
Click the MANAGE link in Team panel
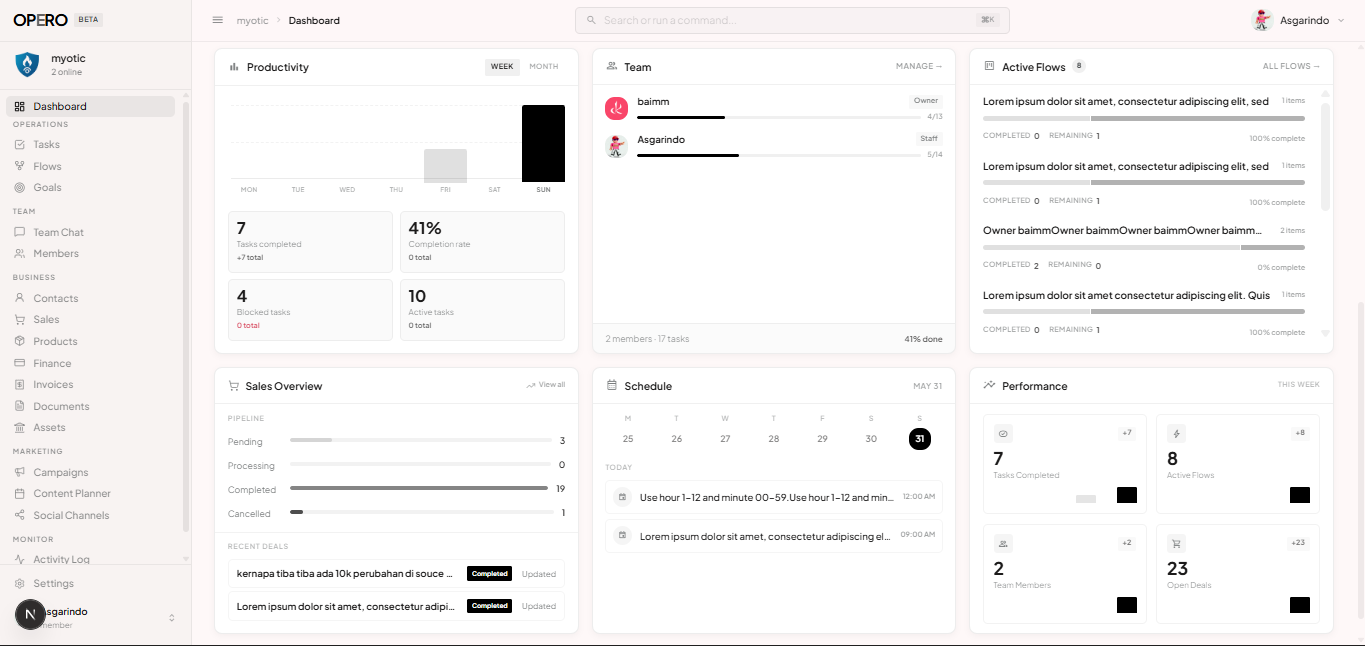[919, 67]
